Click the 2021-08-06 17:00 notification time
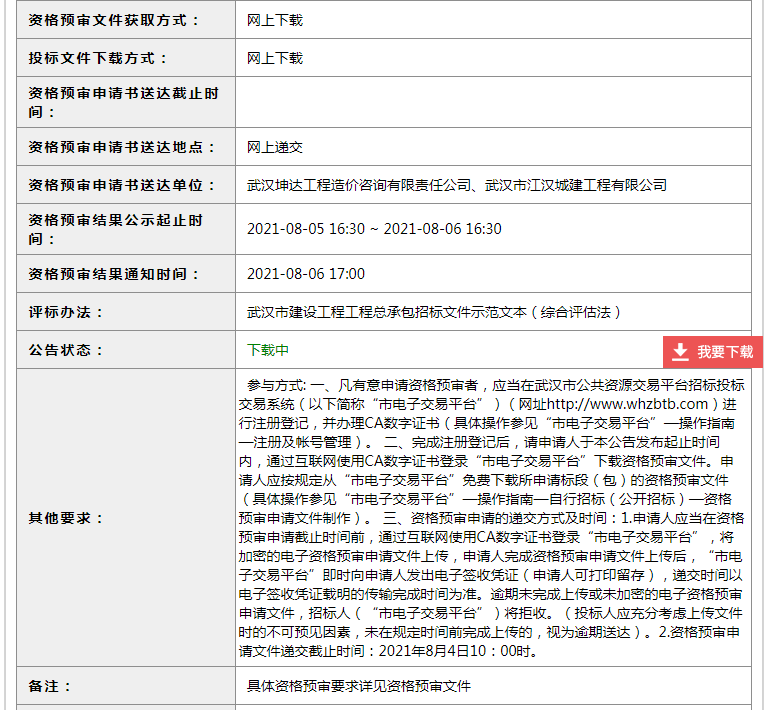 [x=306, y=274]
